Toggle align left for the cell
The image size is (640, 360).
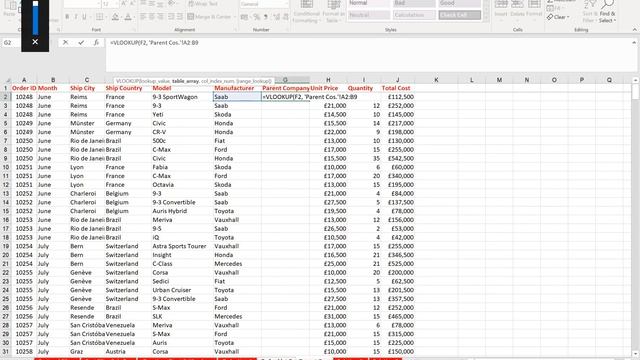tap(143, 17)
